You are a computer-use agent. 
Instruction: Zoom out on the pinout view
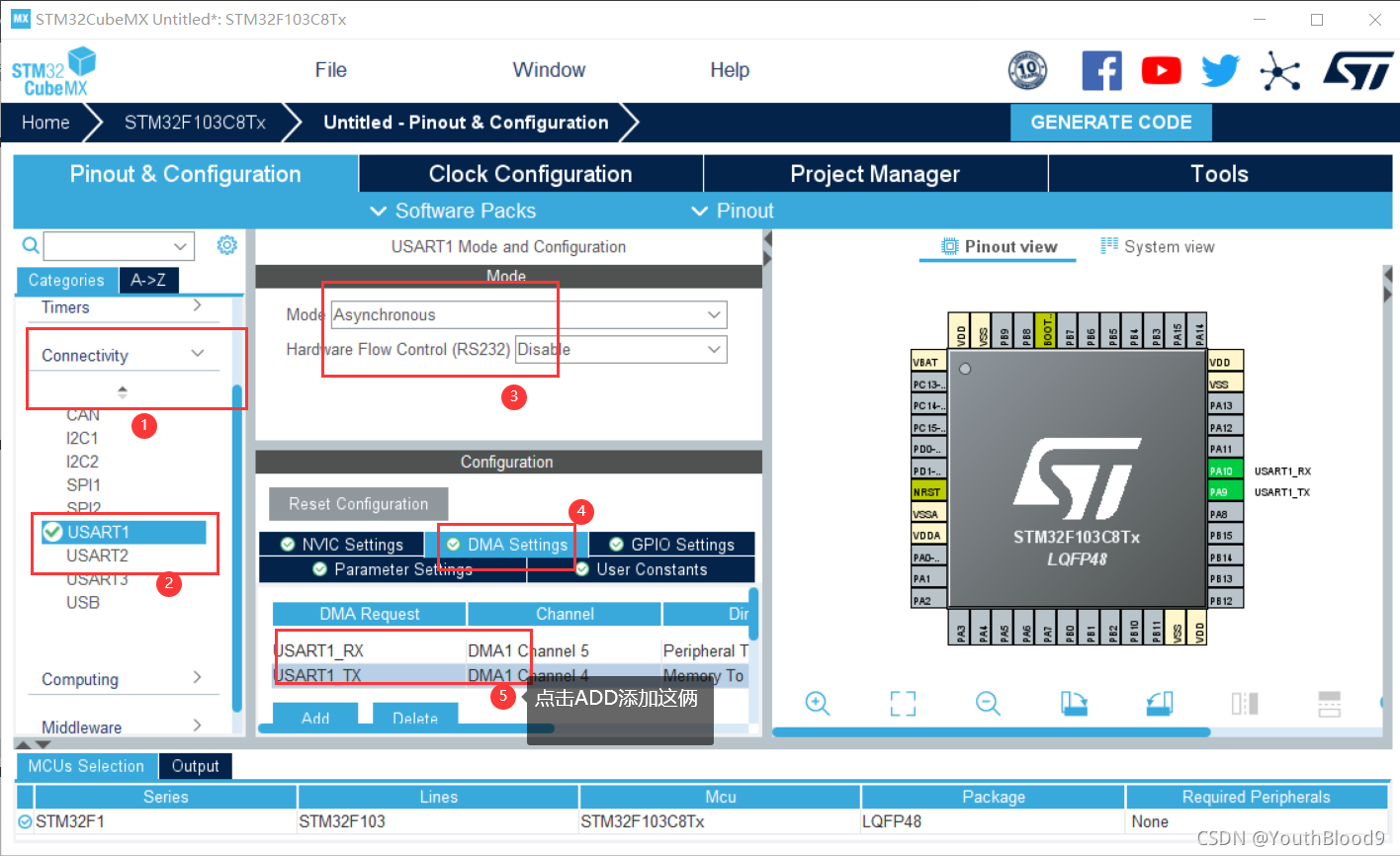click(988, 703)
